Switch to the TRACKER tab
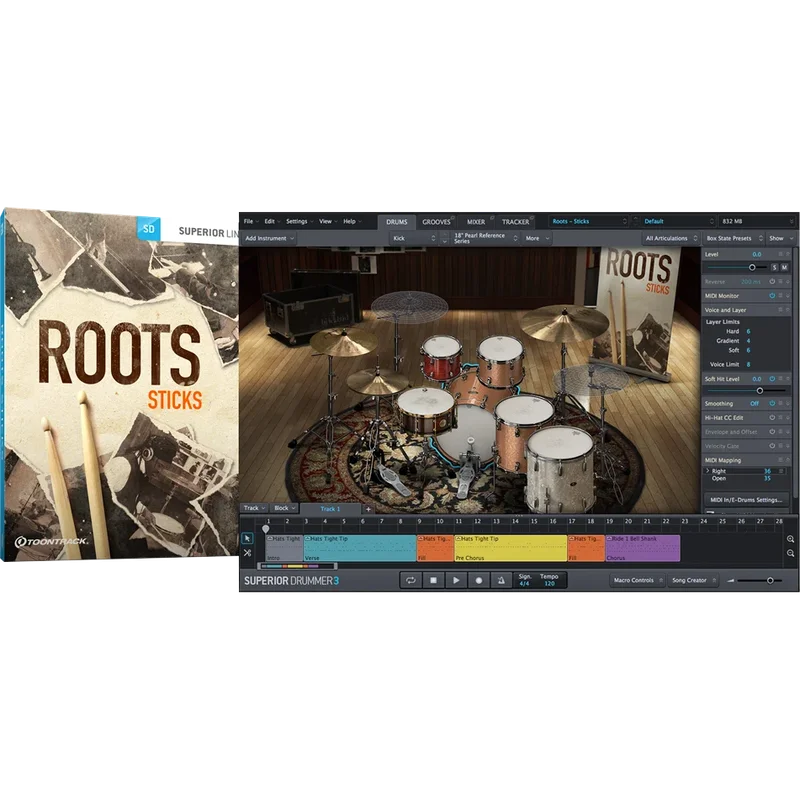800x800 pixels. click(515, 222)
